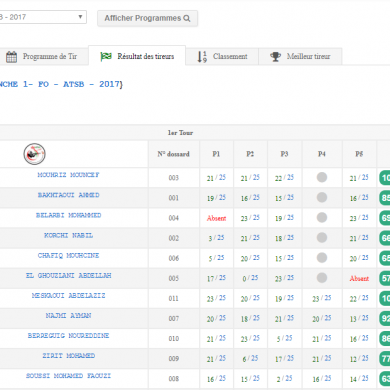The height and width of the screenshot is (390, 390).
Task: Click dossard number 008
Action: (x=173, y=379)
